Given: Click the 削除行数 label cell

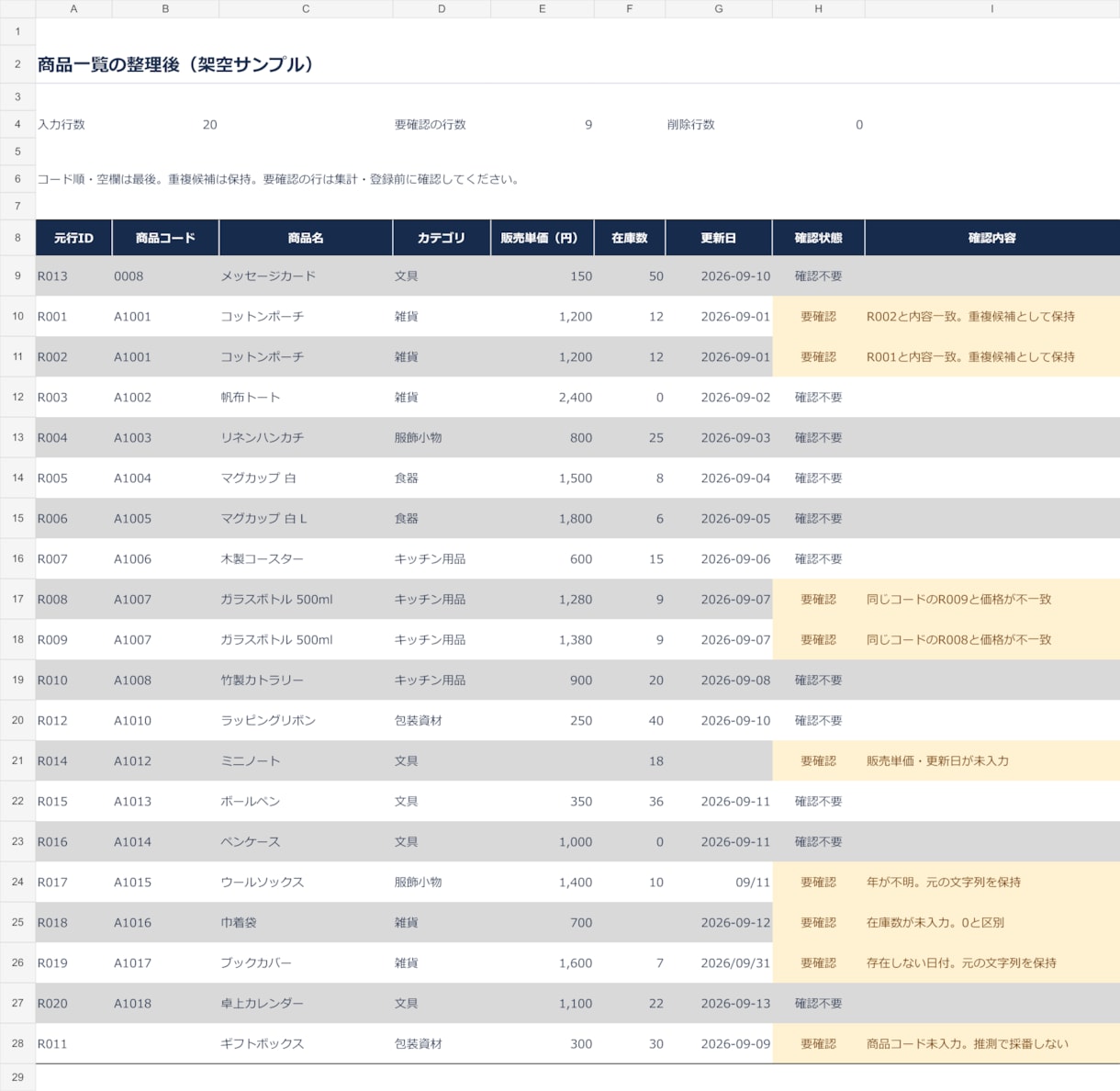Looking at the screenshot, I should click(x=691, y=125).
